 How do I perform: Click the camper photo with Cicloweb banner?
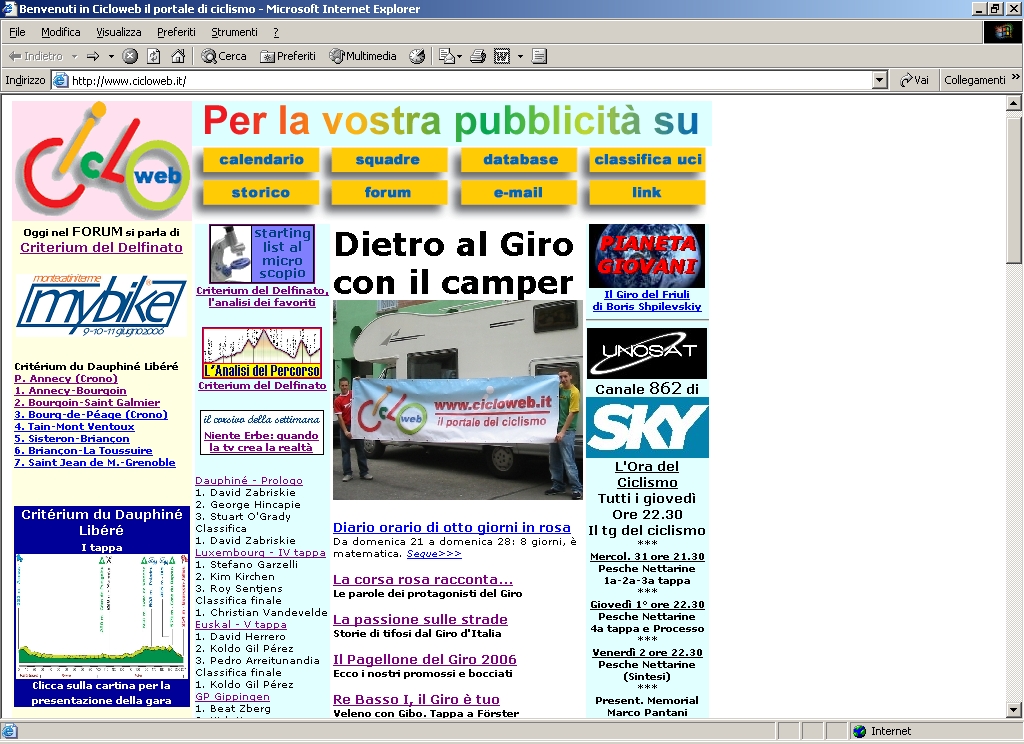coord(457,400)
